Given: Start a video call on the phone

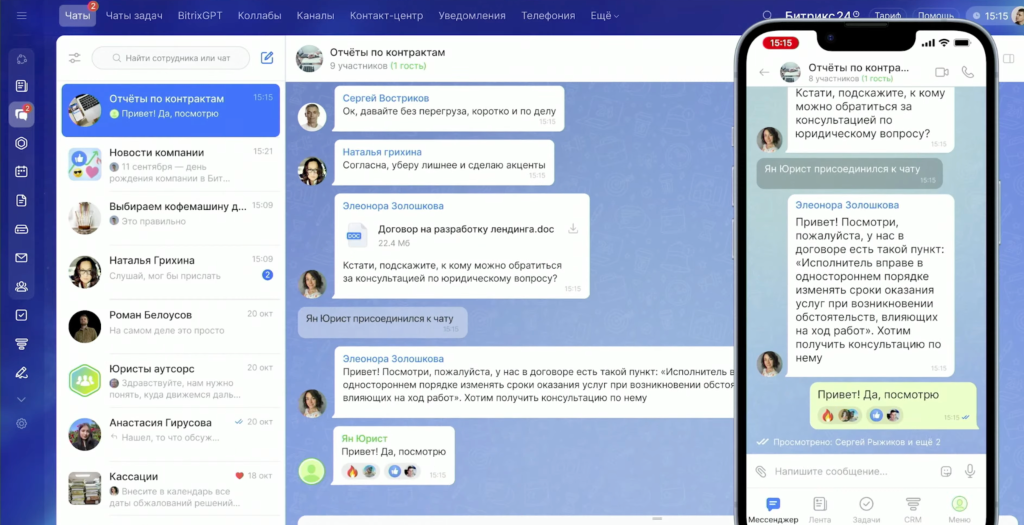Looking at the screenshot, I should [941, 72].
